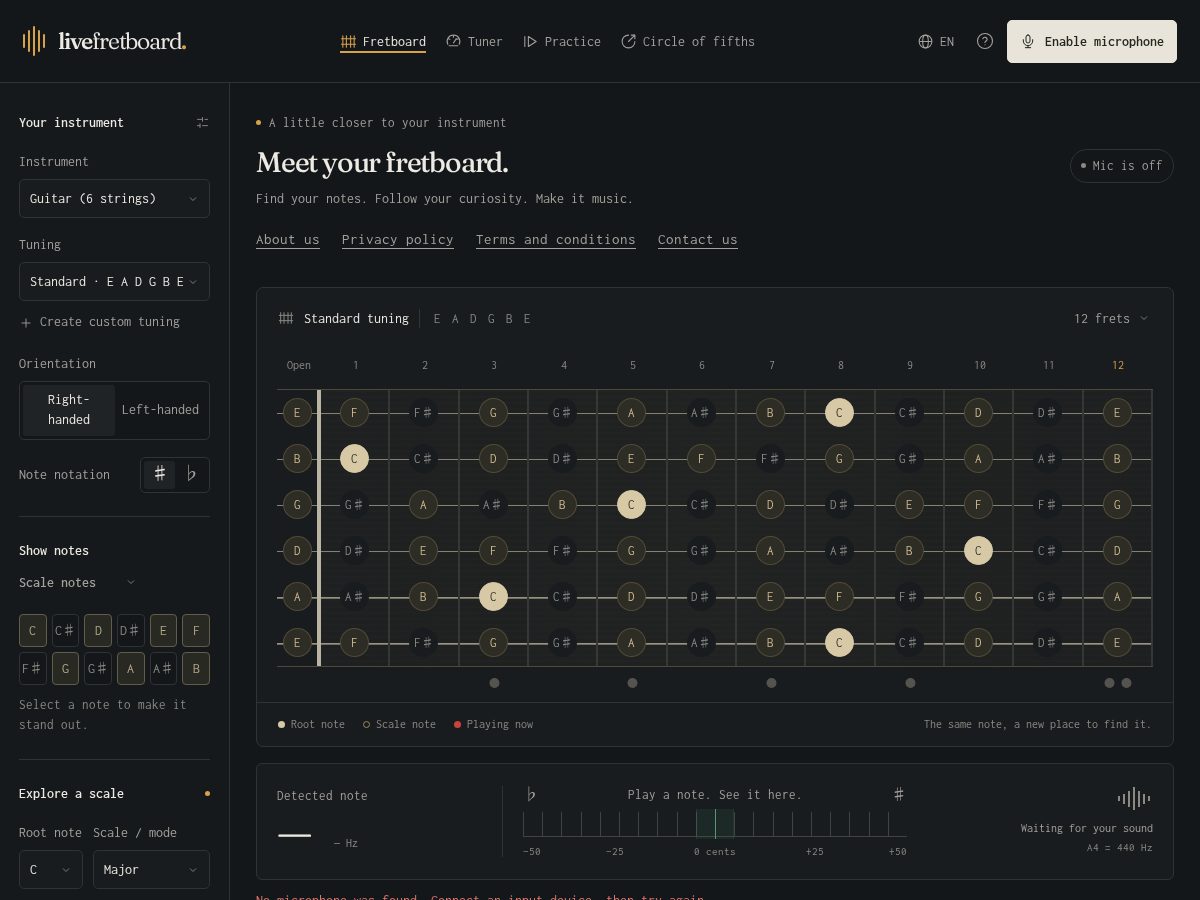Click the A4 = 440 Hz text
This screenshot has height=900, width=1200.
coord(1120,848)
